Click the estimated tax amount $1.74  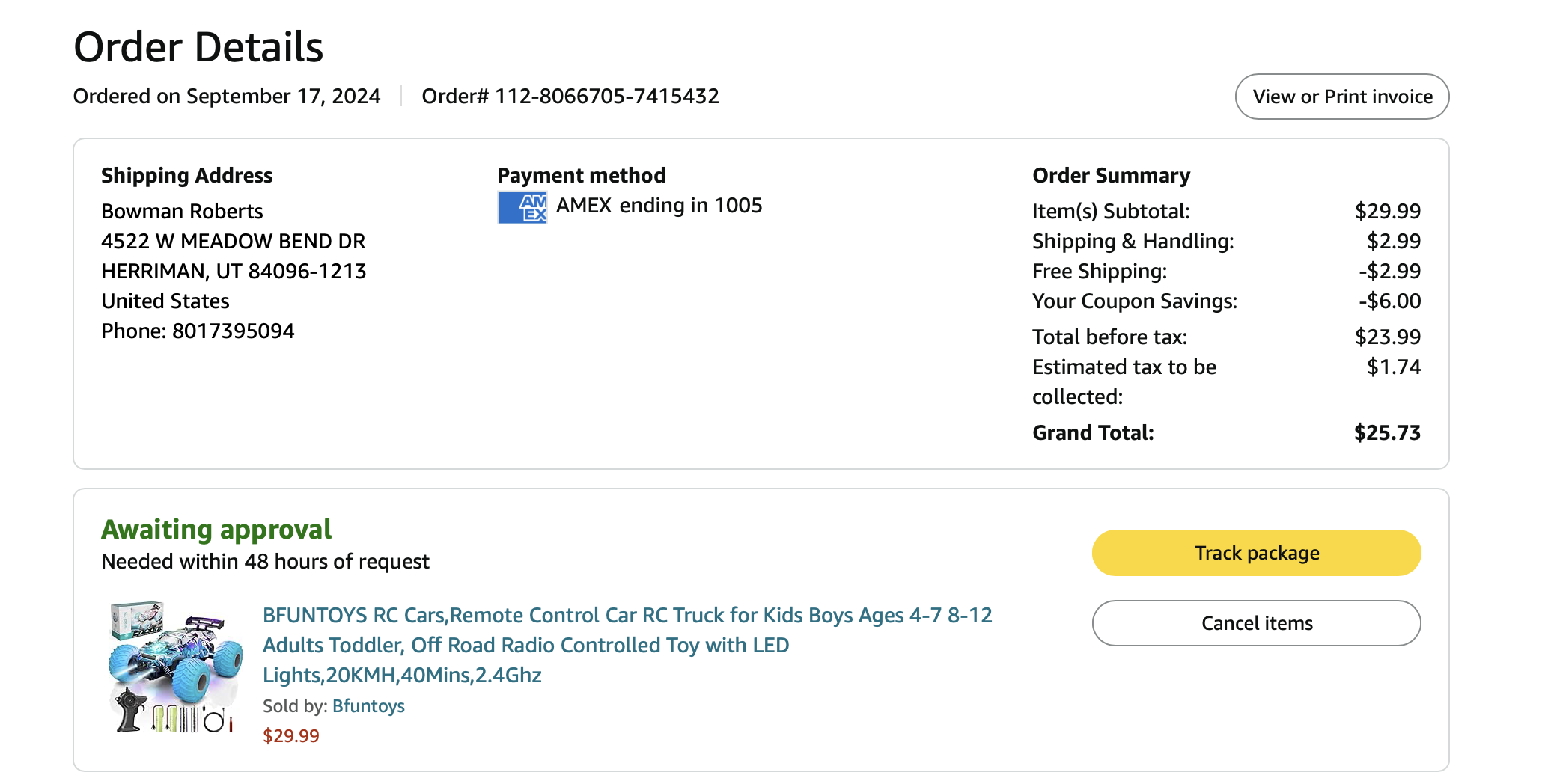1393,367
